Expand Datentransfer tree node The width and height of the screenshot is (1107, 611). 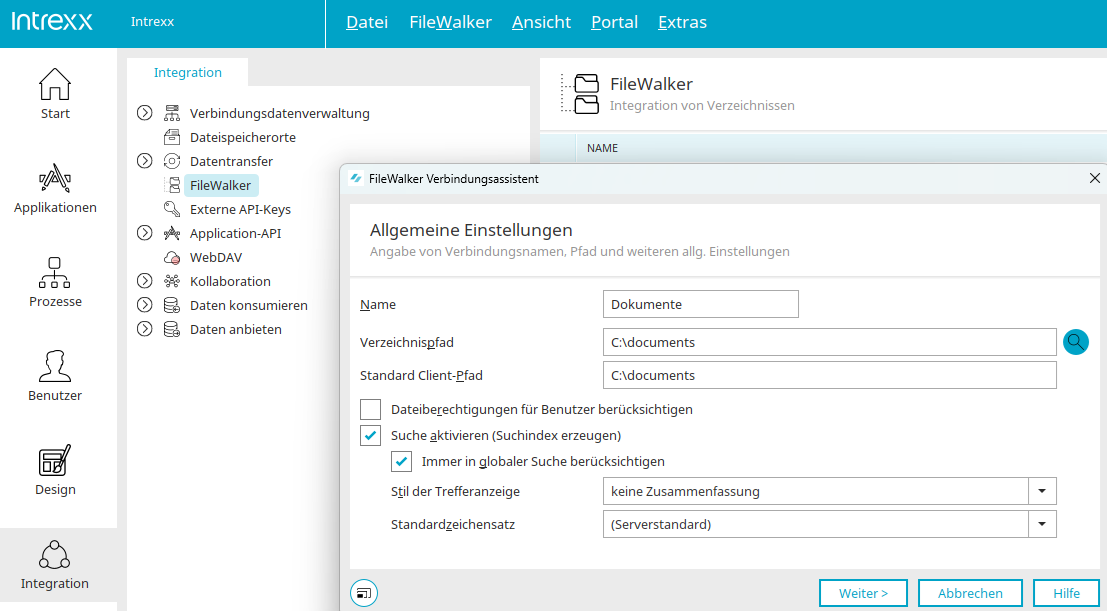click(145, 161)
